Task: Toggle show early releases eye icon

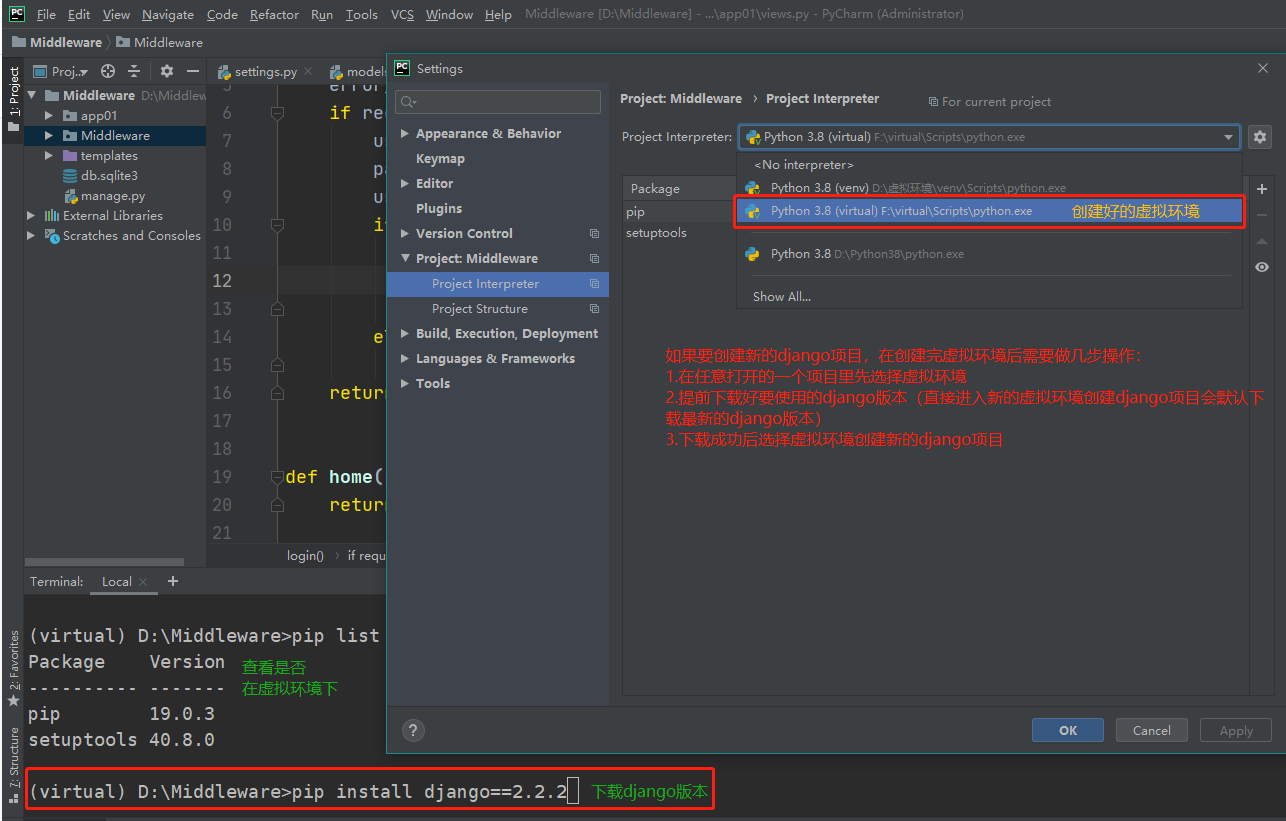Action: coord(1262,267)
